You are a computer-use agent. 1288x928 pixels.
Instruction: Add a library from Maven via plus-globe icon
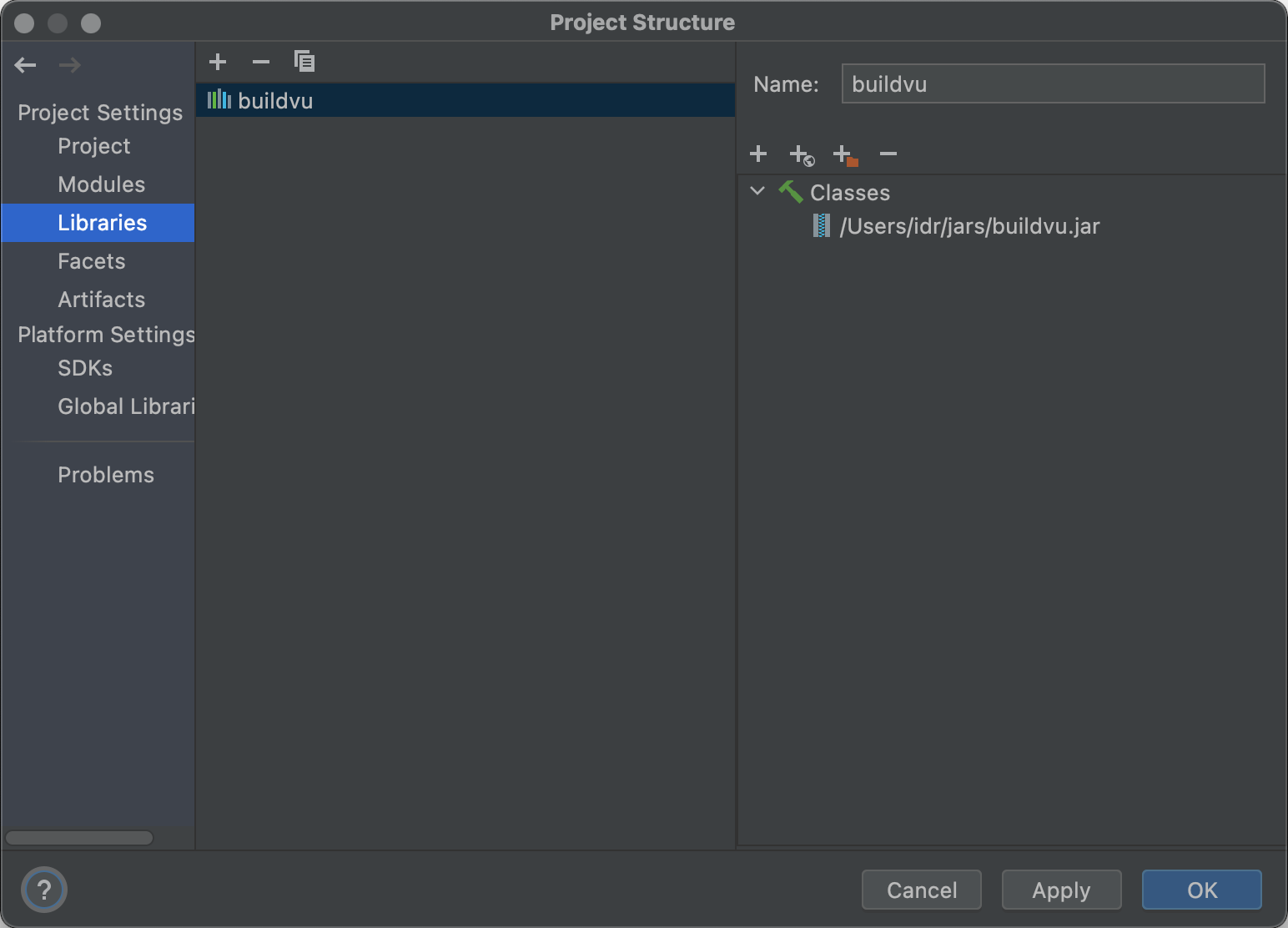(x=801, y=154)
